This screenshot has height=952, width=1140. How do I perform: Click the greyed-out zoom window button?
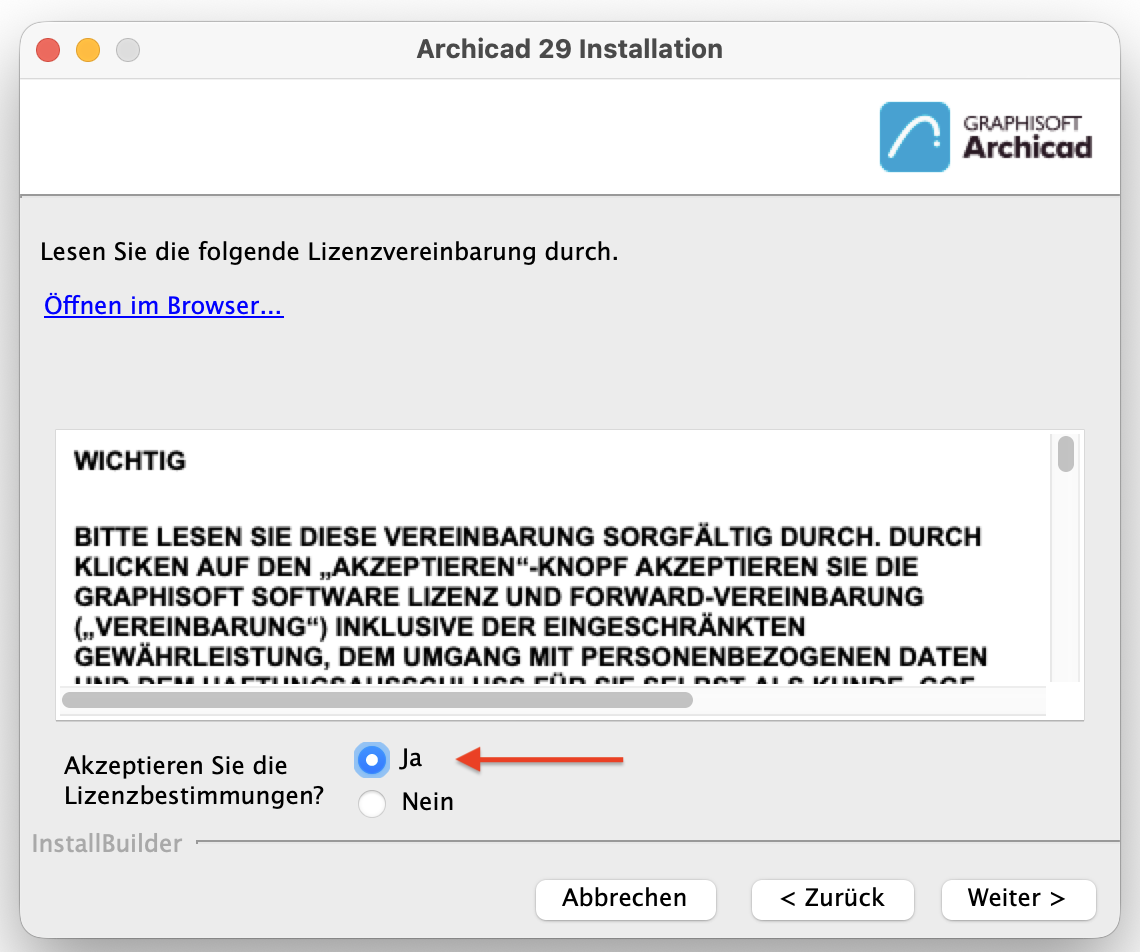click(128, 49)
